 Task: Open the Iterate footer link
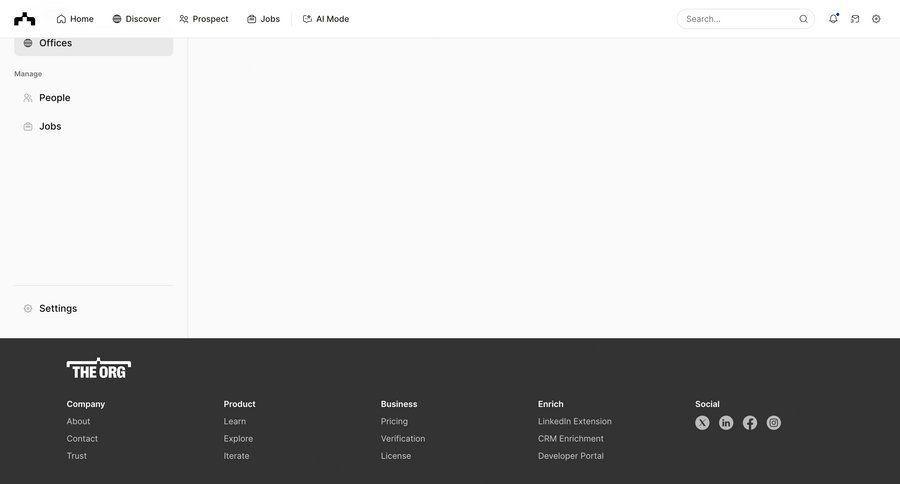click(x=236, y=456)
